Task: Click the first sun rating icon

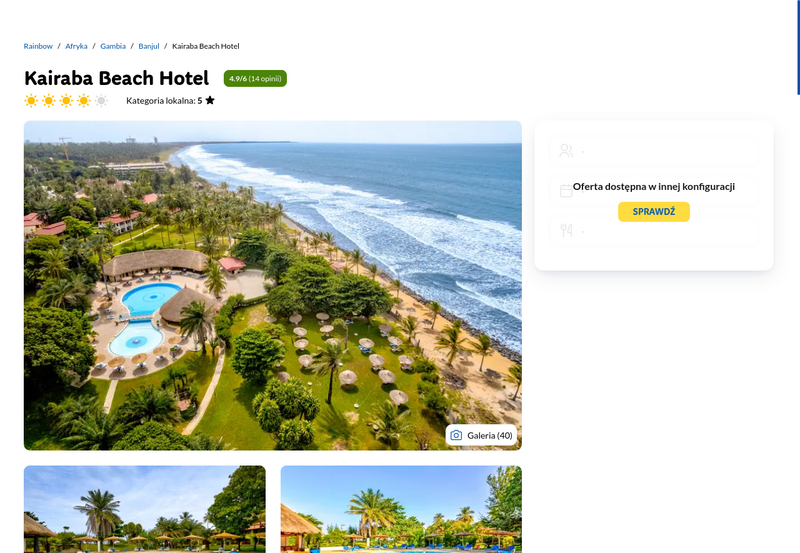Action: click(x=31, y=100)
